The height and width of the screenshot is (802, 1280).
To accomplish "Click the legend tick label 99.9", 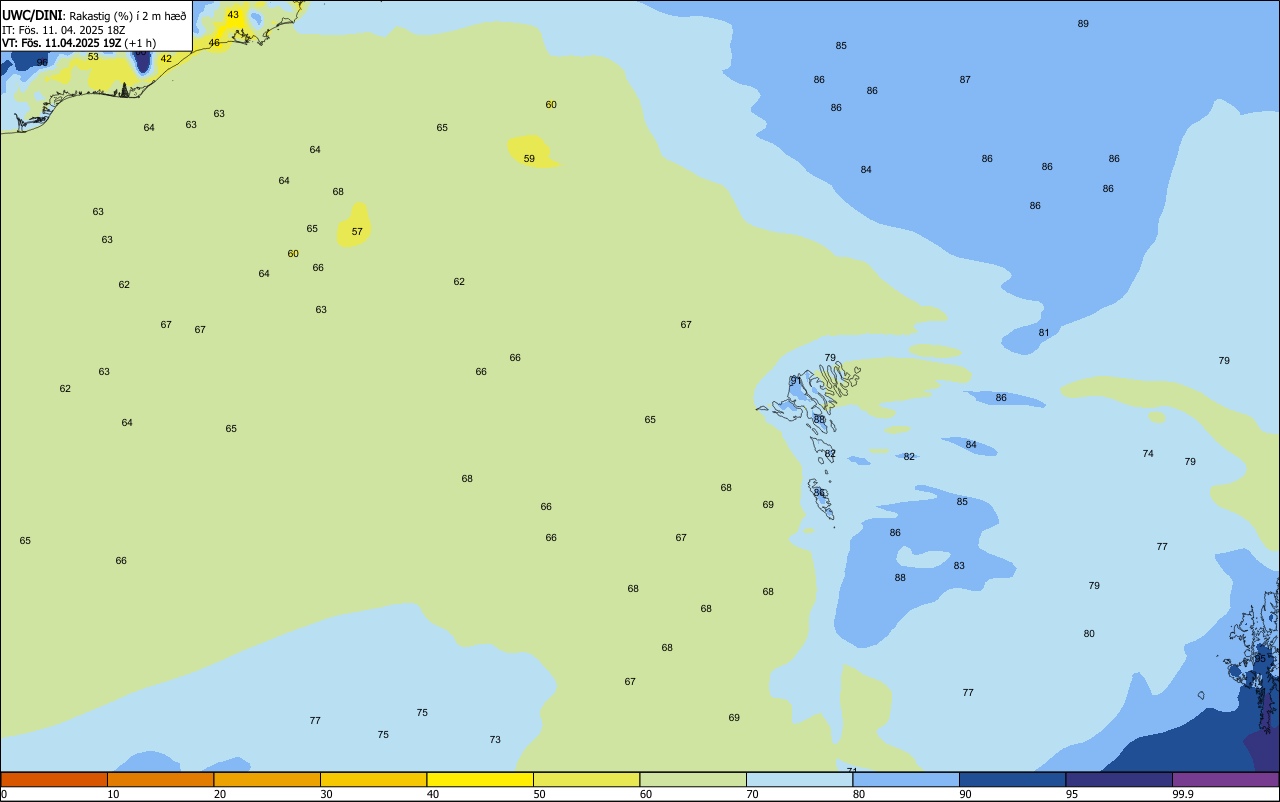I will pos(1182,794).
